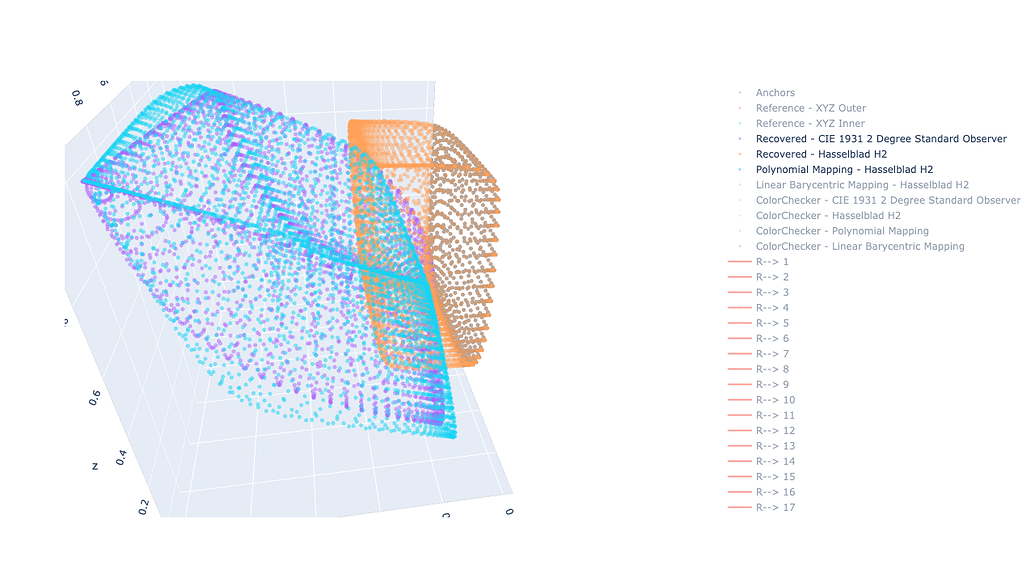This screenshot has width=1035, height=582.
Task: Click the ColorChecker - Polynomial Mapping marker symbol
Action: click(x=737, y=230)
